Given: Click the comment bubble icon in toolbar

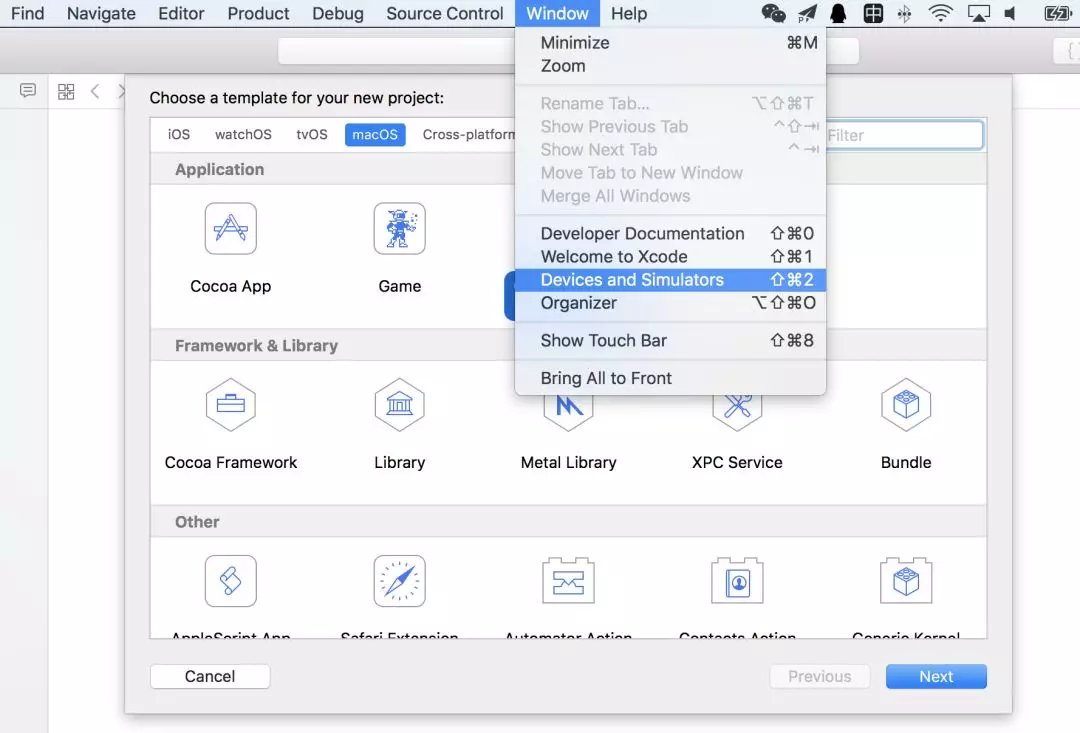Looking at the screenshot, I should pos(28,91).
